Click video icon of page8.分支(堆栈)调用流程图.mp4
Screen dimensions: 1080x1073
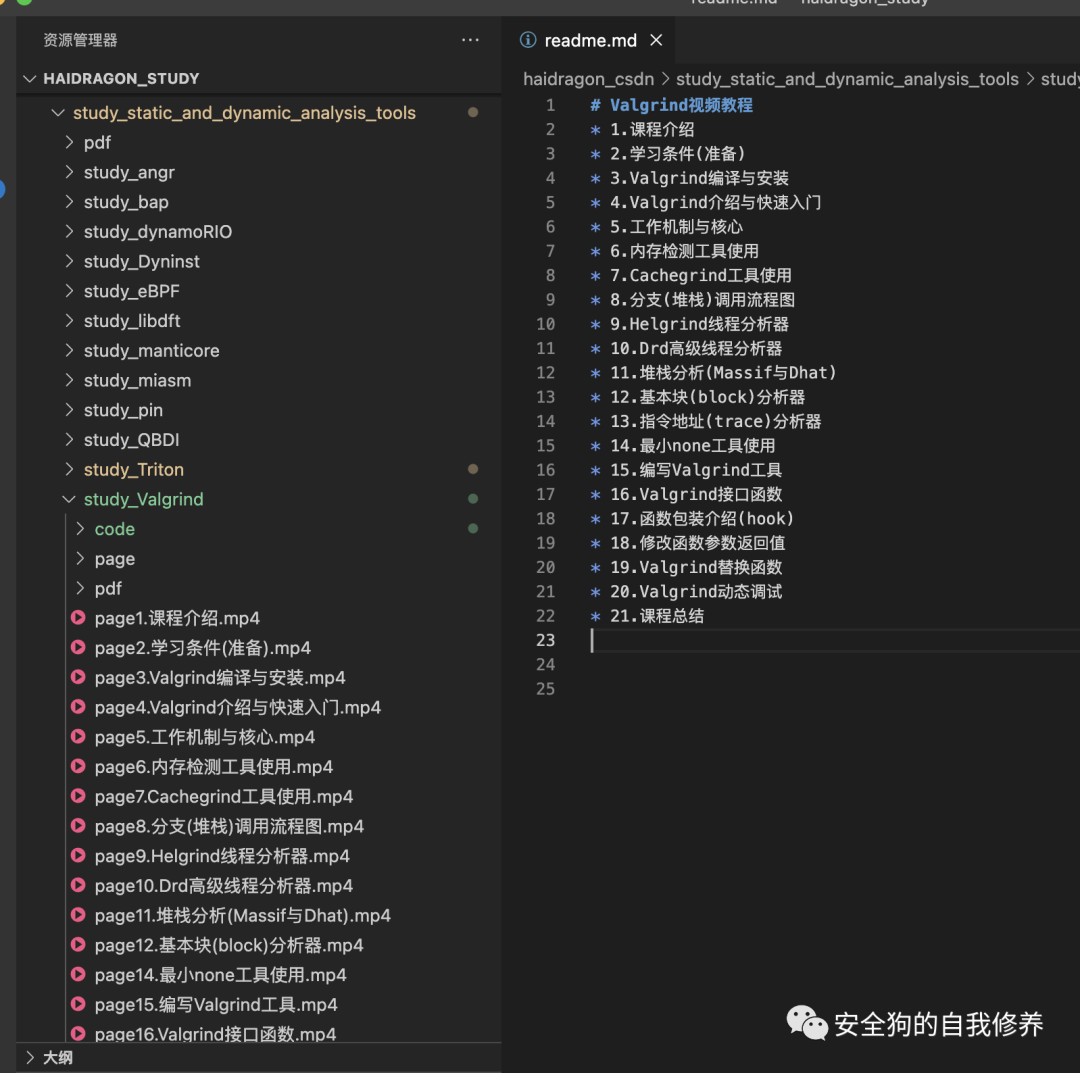(x=78, y=825)
